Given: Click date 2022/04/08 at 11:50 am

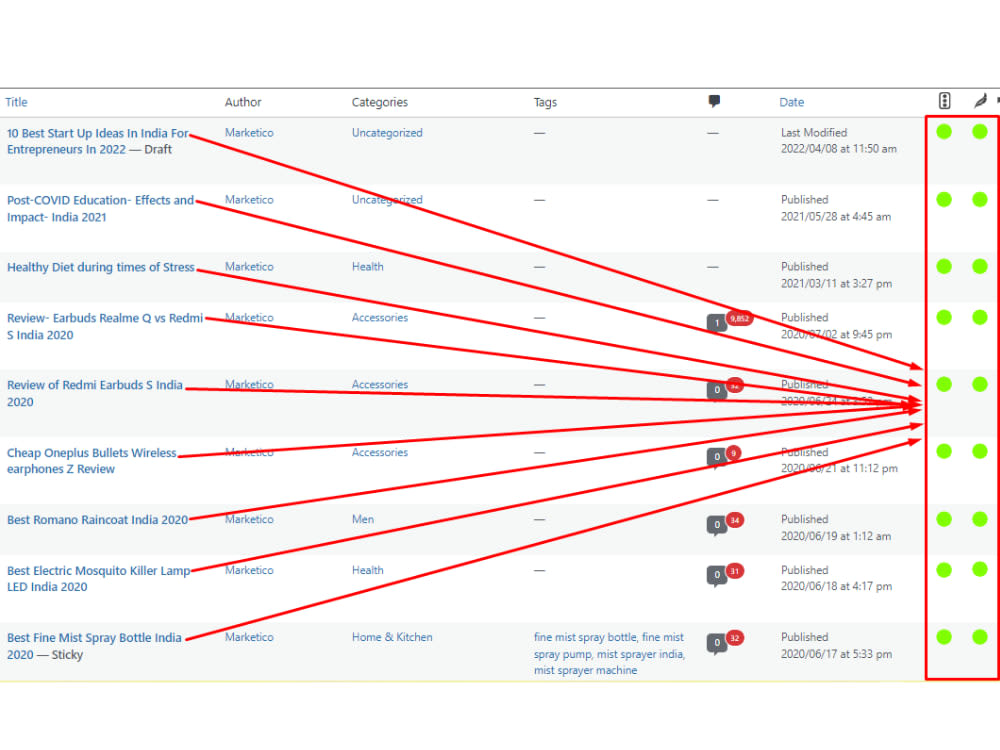Looking at the screenshot, I should [839, 149].
